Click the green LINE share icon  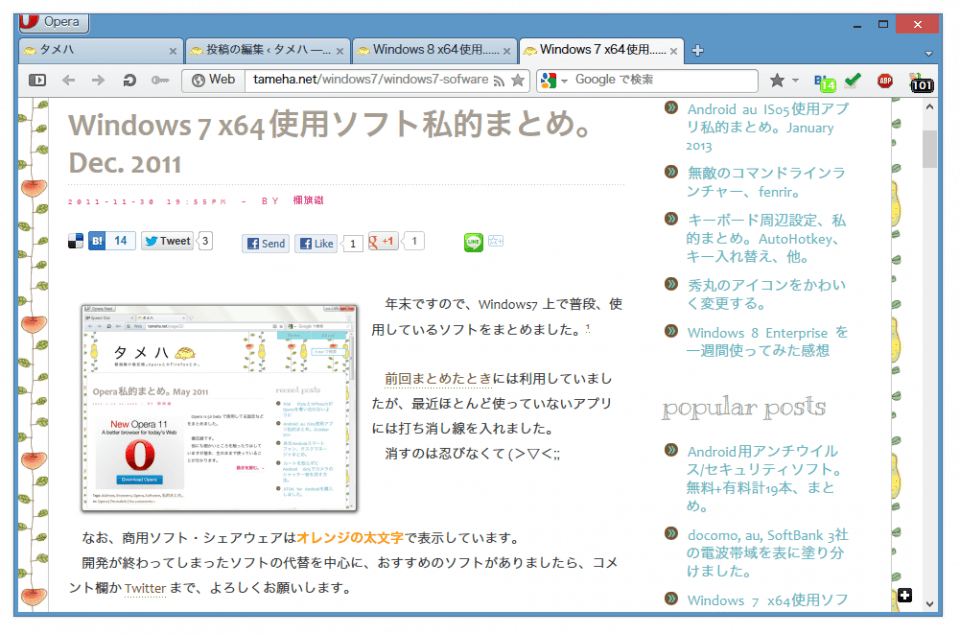(473, 242)
